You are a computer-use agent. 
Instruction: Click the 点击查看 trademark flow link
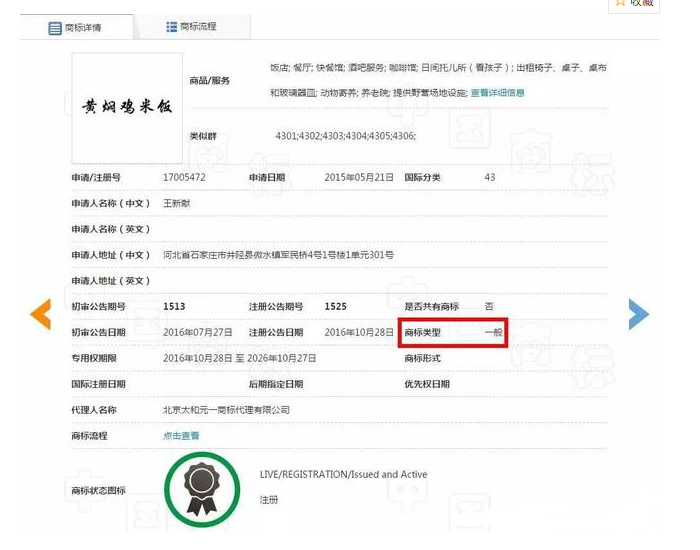(181, 436)
